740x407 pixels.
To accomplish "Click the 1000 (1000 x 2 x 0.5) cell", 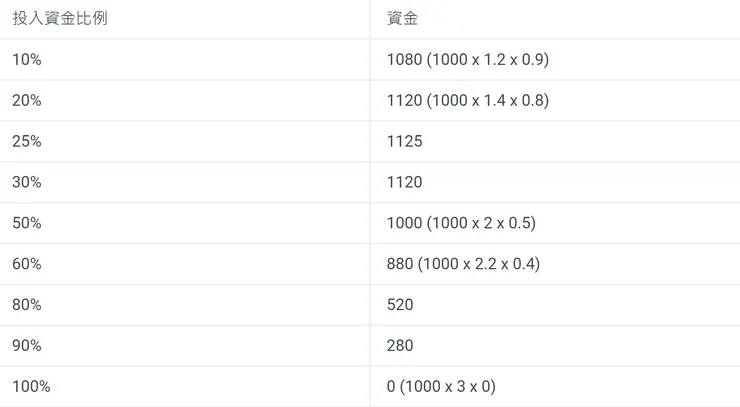I will (461, 223).
